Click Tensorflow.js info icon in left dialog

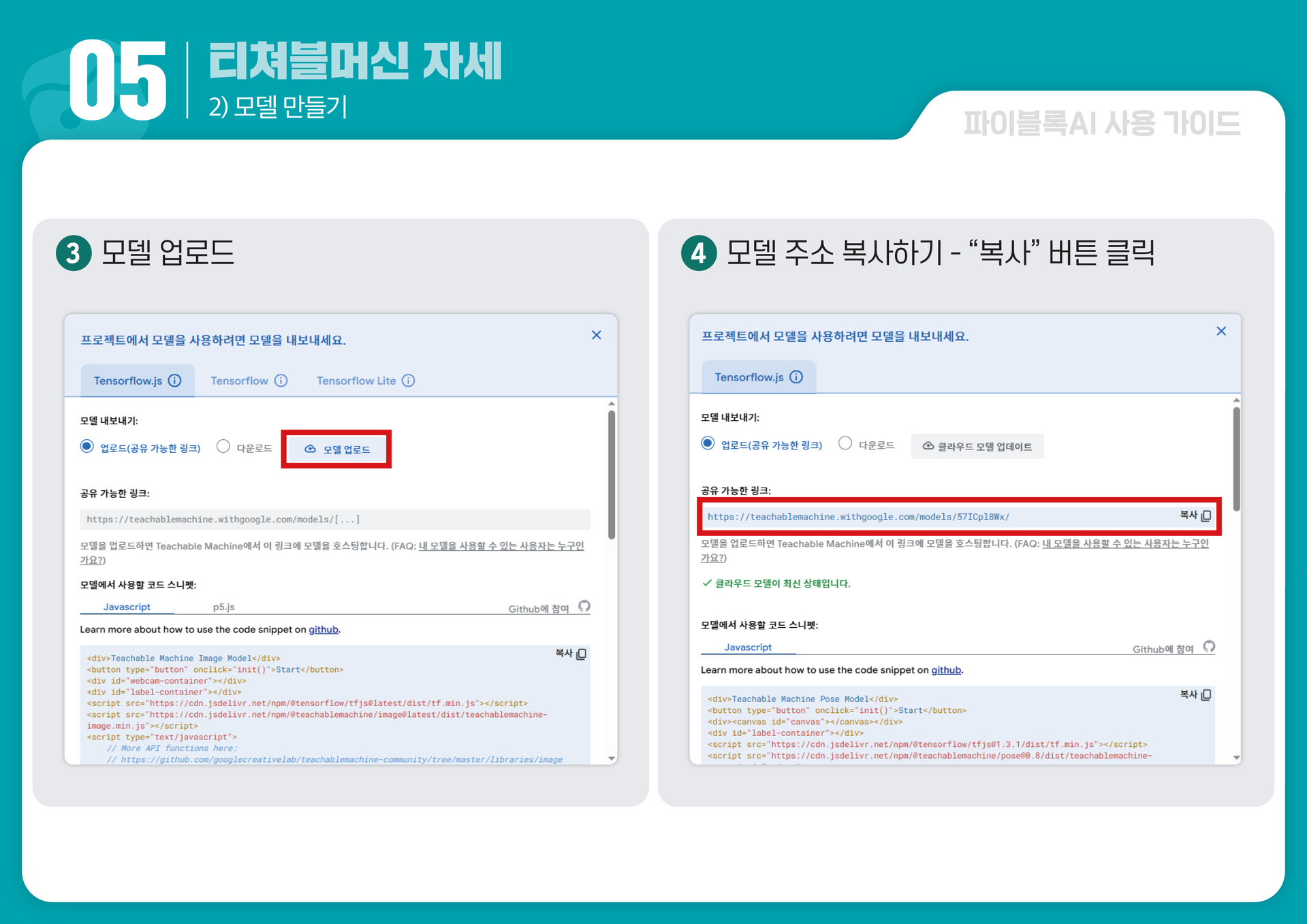(175, 381)
